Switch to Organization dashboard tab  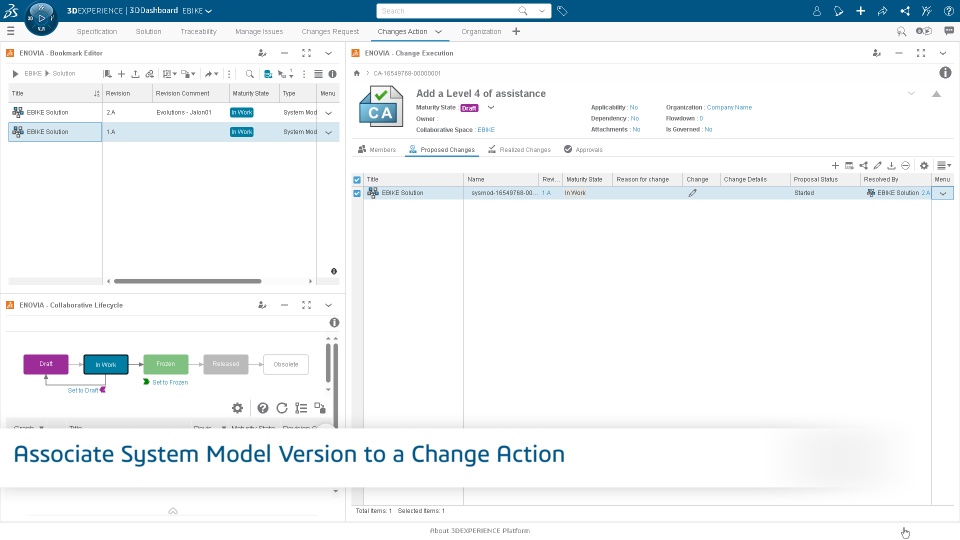[481, 31]
